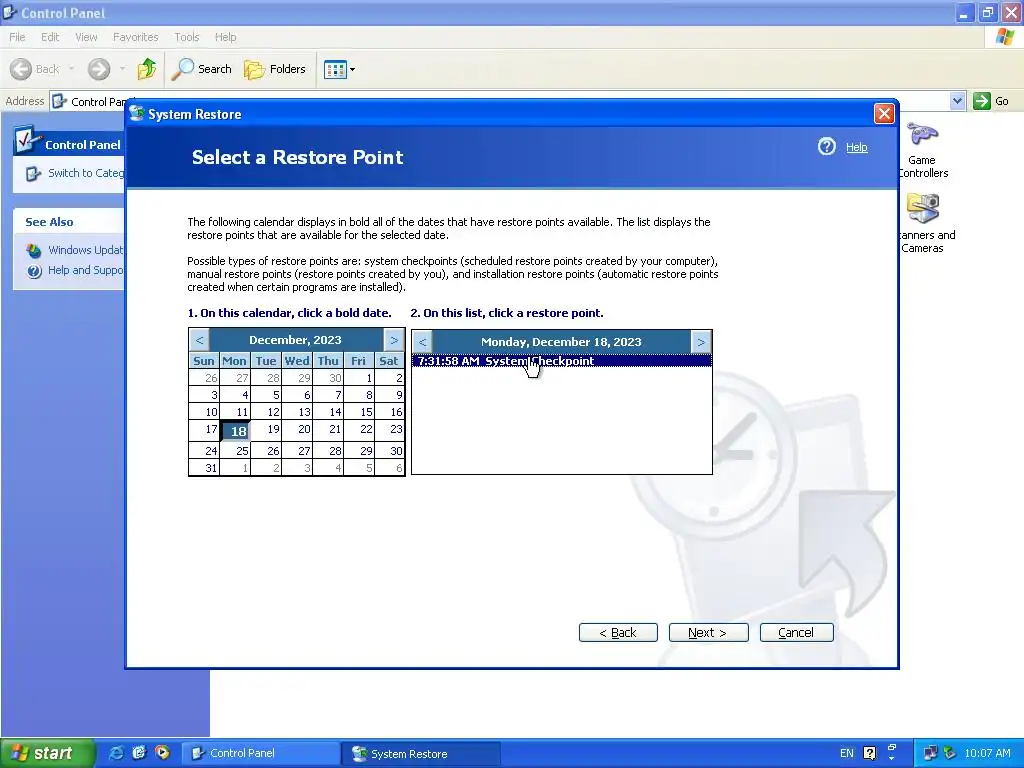Click the second Quick Launch icon
Screen dimensions: 1024x768
pyautogui.click(x=139, y=753)
